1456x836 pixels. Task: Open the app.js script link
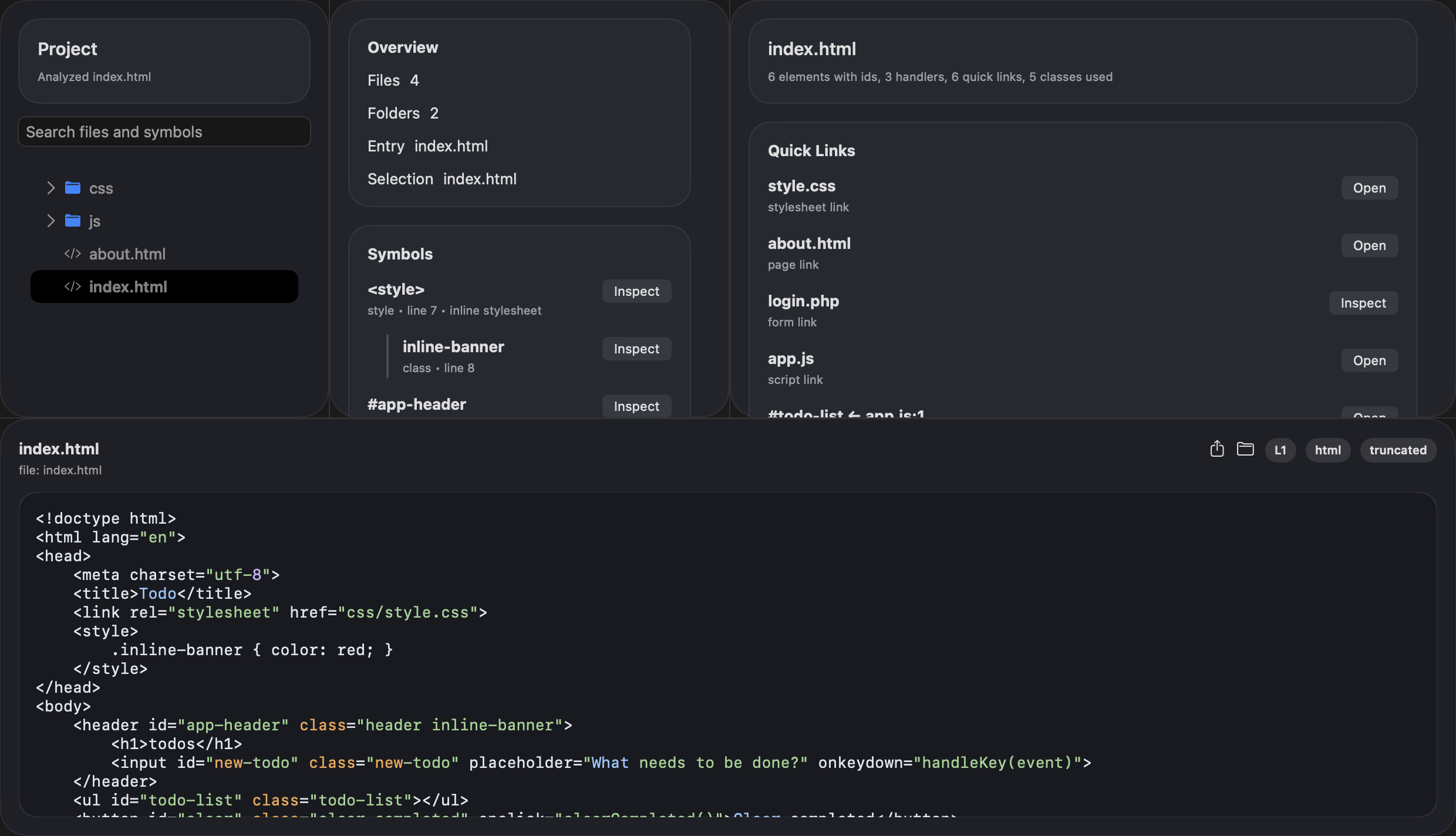(1369, 360)
